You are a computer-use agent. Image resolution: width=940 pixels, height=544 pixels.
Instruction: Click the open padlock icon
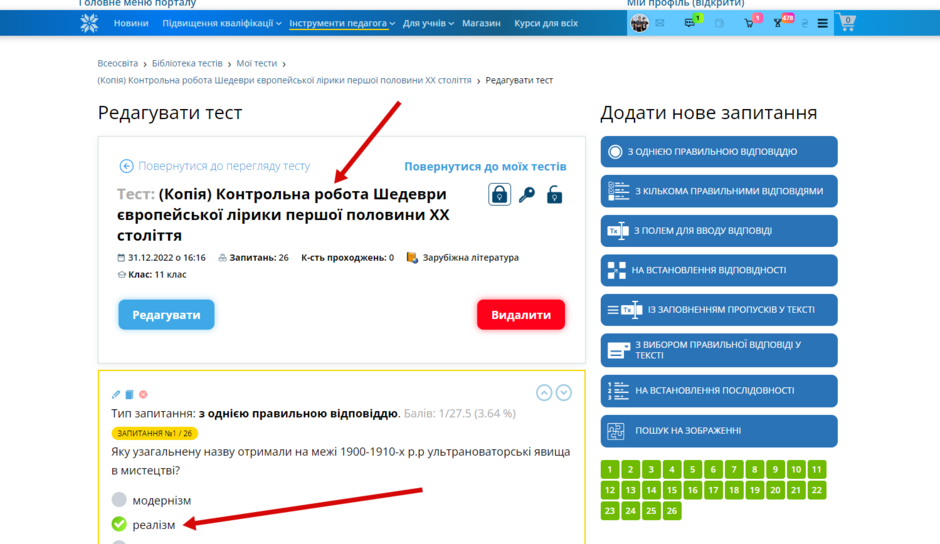(x=555, y=194)
